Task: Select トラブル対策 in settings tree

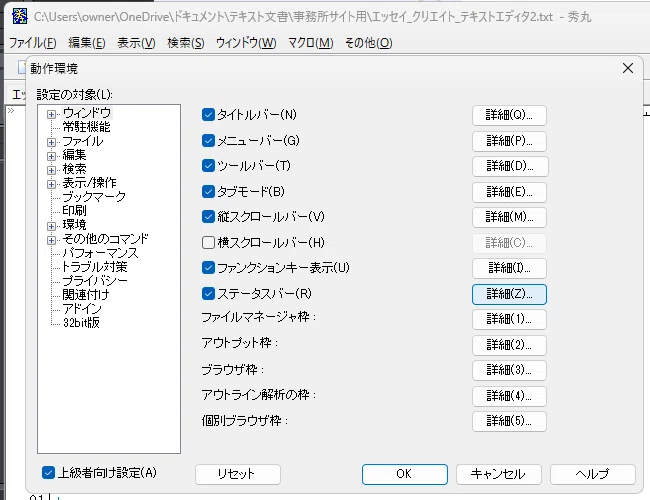Action: [x=95, y=267]
